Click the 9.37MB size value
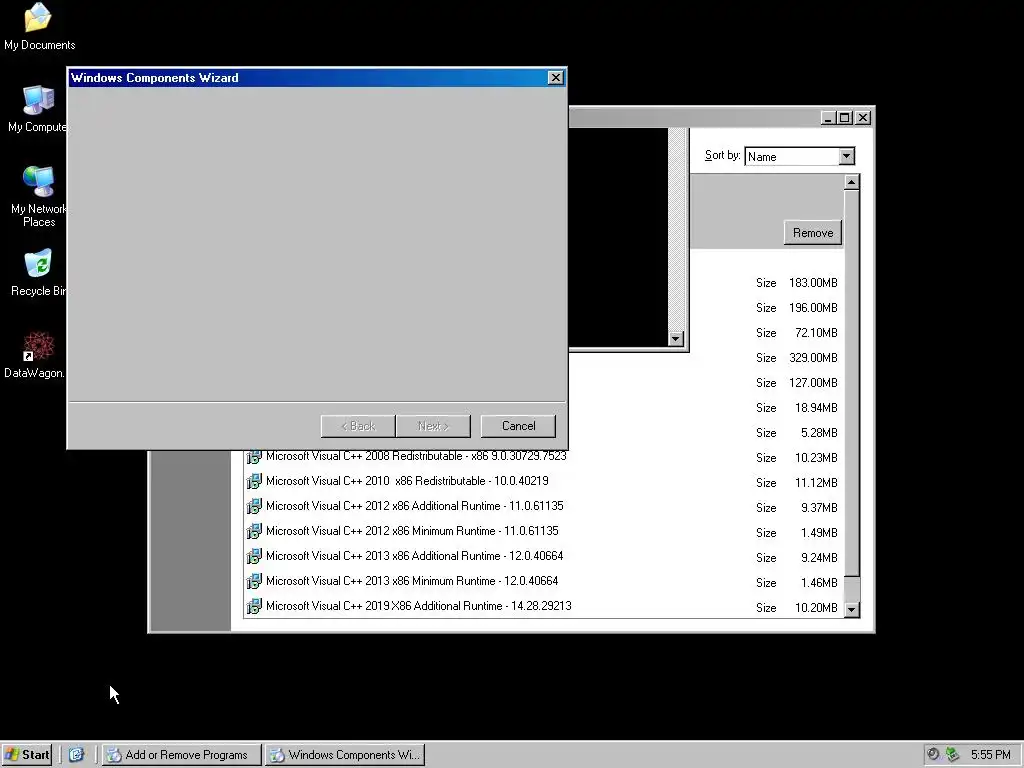Image resolution: width=1024 pixels, height=768 pixels. click(x=819, y=508)
